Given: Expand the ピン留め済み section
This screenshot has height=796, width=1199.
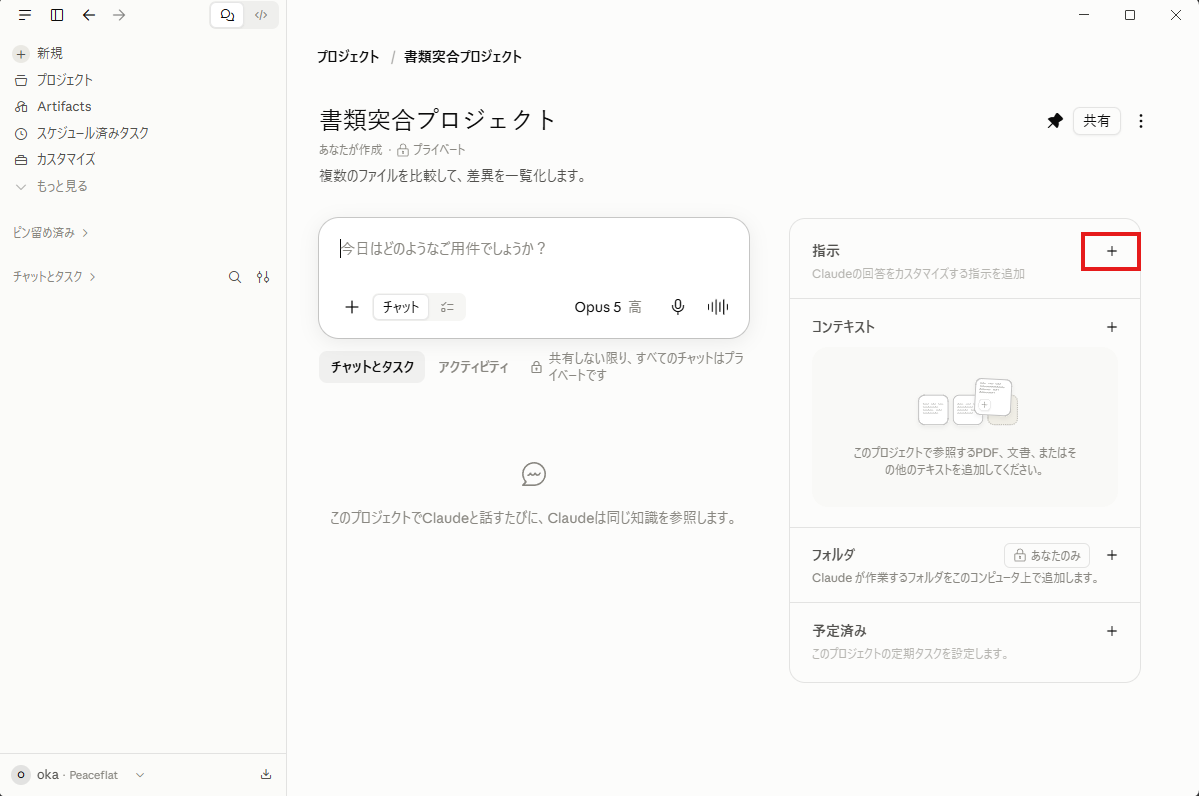Looking at the screenshot, I should coord(50,232).
